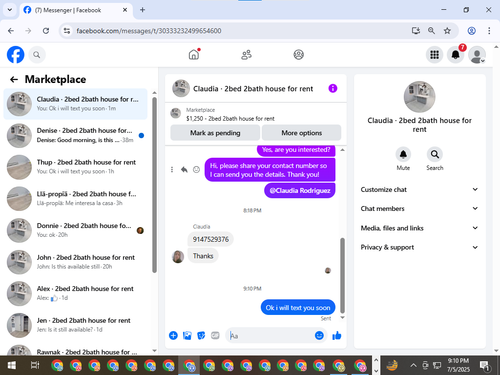Reload the page in browser toolbar
500x375 pixels.
click(46, 31)
